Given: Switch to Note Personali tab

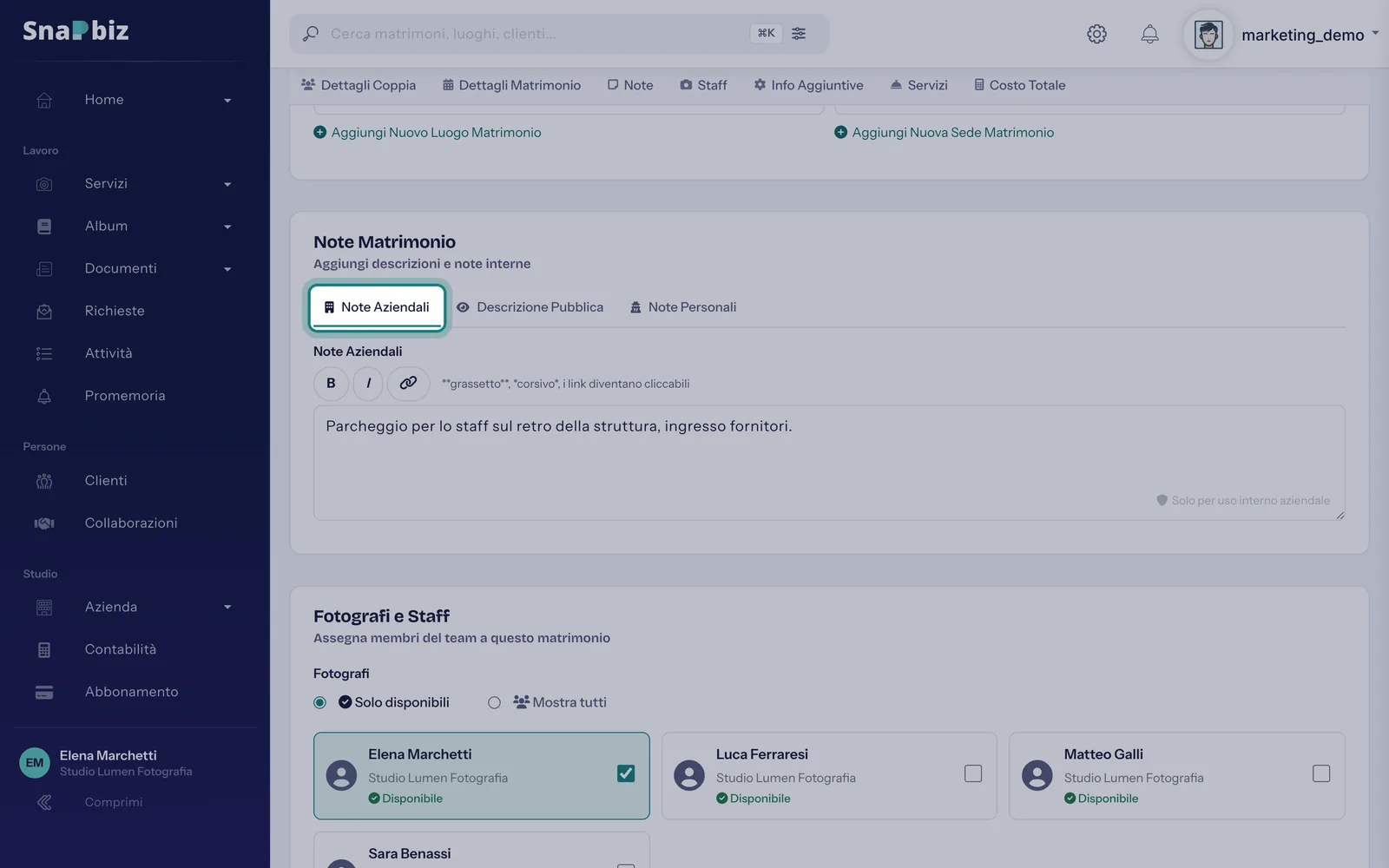Looking at the screenshot, I should coord(683,307).
